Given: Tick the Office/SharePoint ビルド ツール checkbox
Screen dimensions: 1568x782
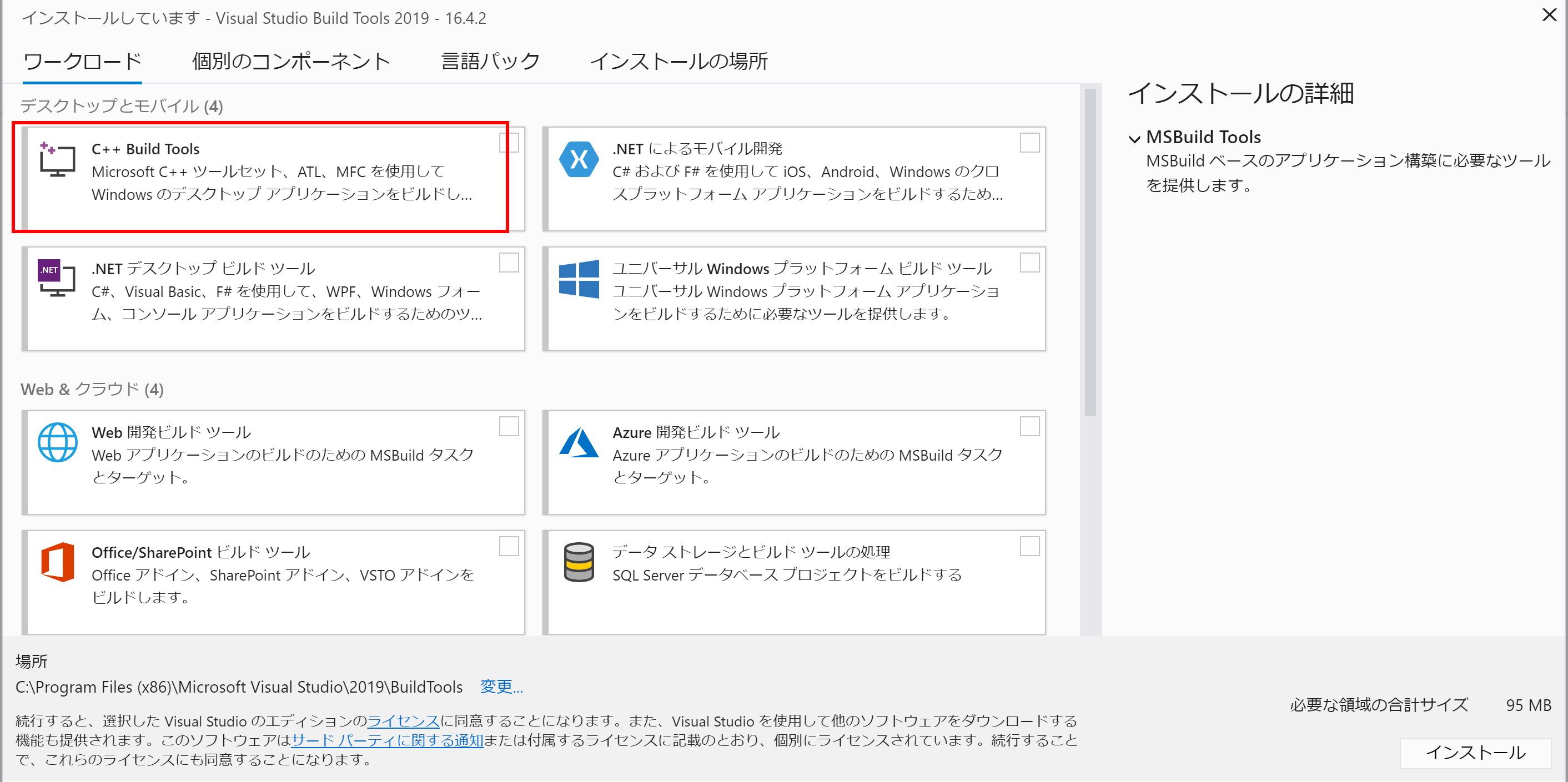Looking at the screenshot, I should pos(509,547).
